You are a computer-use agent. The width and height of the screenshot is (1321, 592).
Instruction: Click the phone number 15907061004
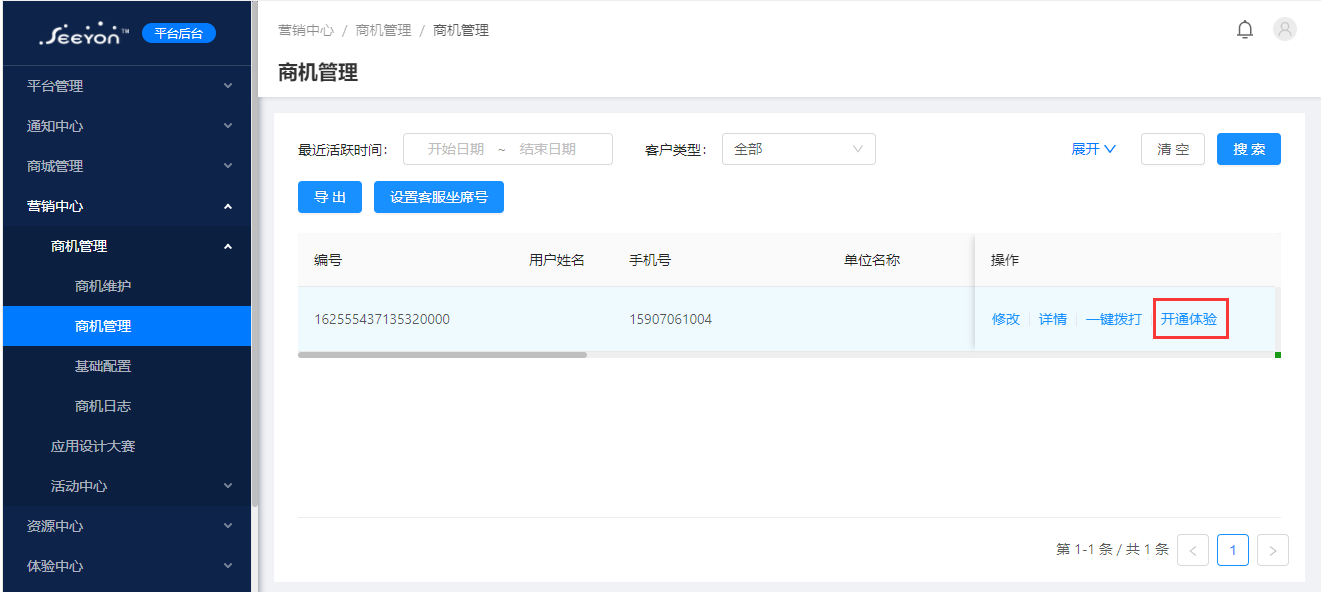[x=670, y=319]
